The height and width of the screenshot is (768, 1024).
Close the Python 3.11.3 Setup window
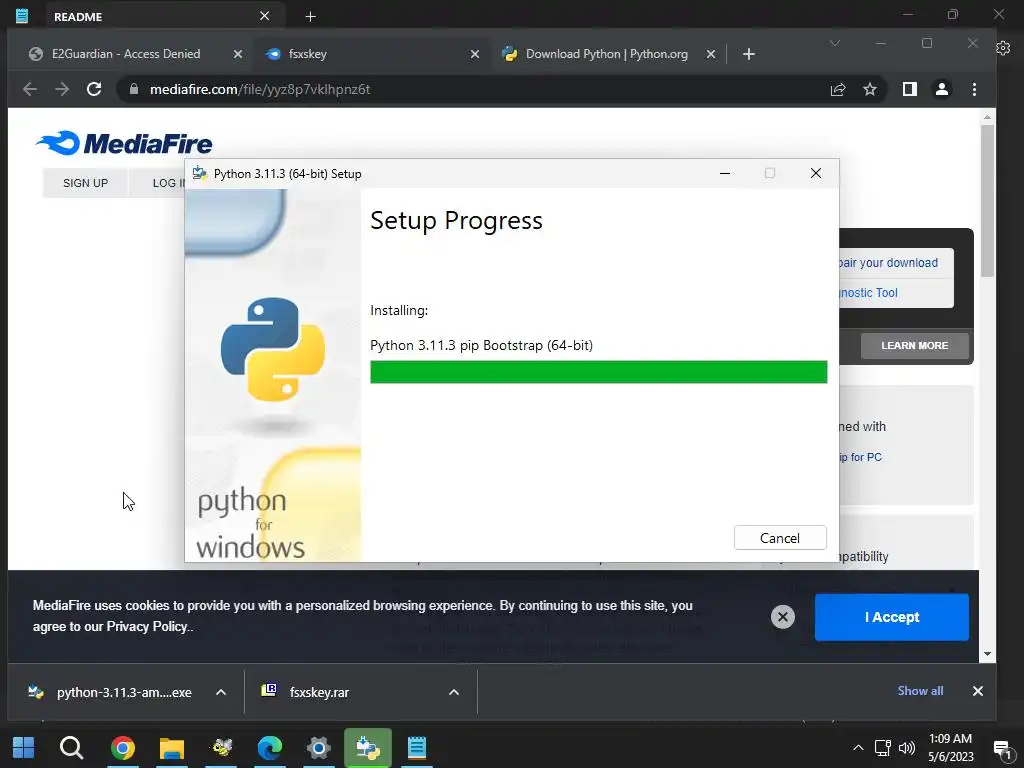[816, 173]
